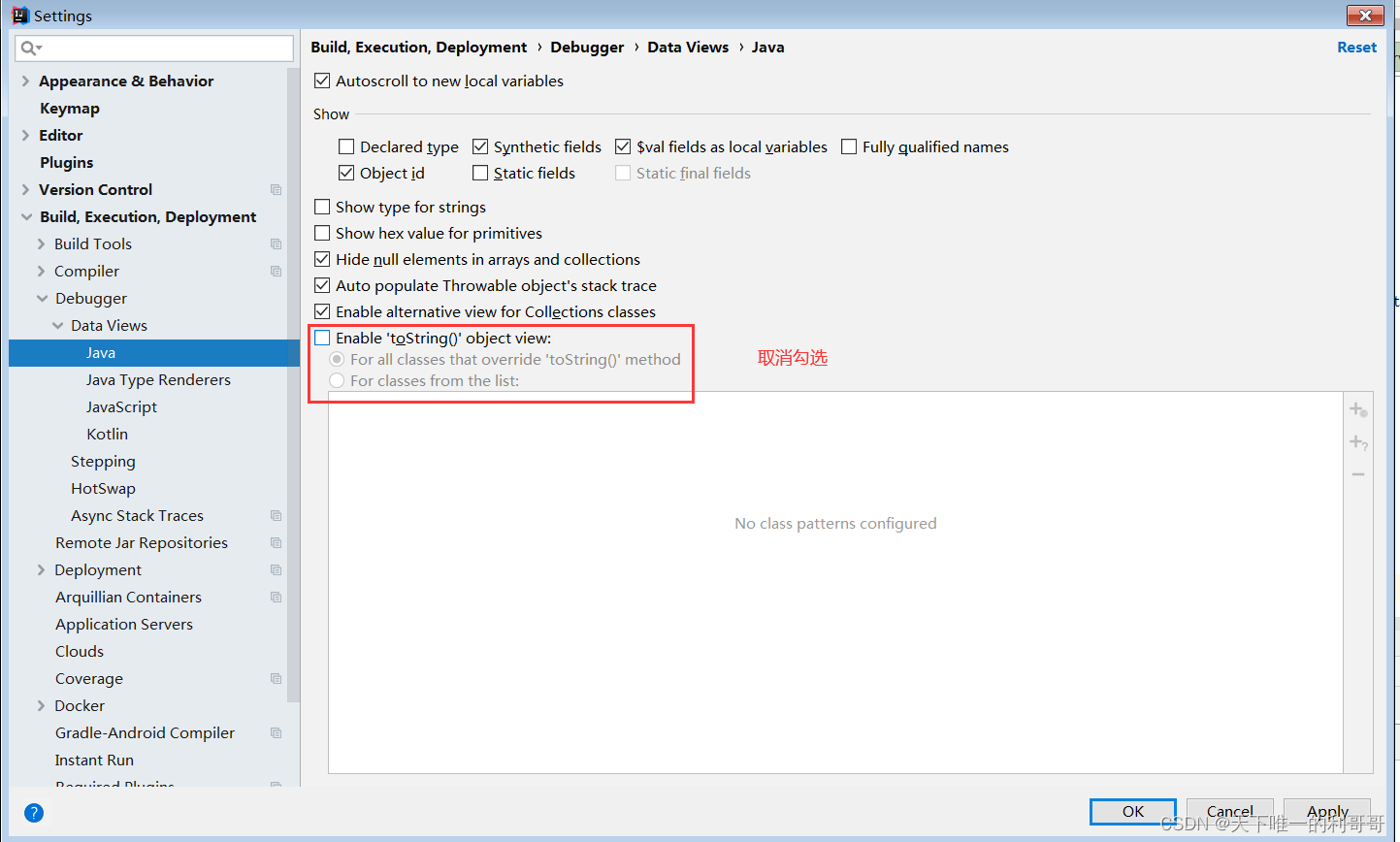This screenshot has width=1400, height=842.
Task: Click the OK button
Action: [x=1133, y=811]
